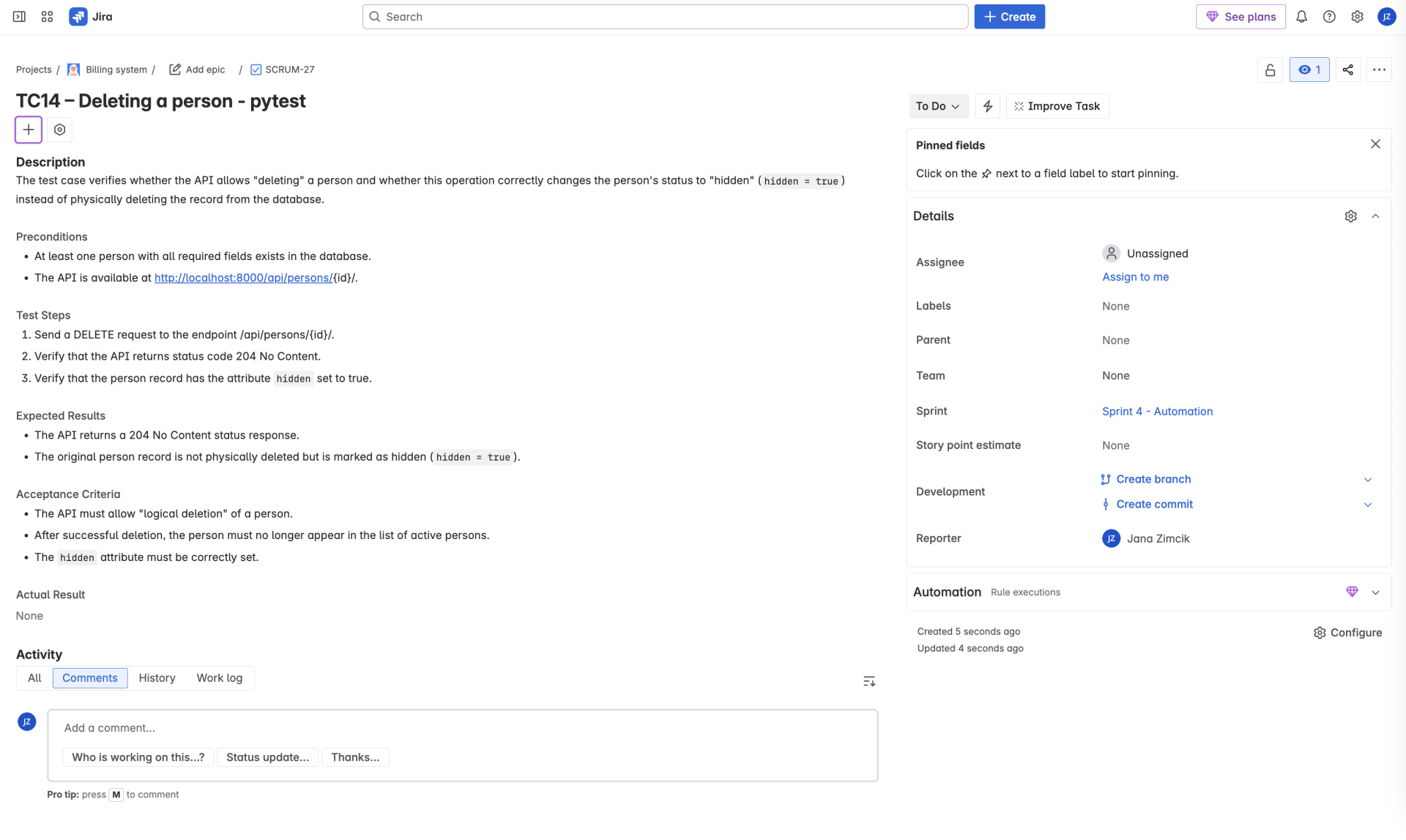
Task: Sort activity with the order icon
Action: 869,682
